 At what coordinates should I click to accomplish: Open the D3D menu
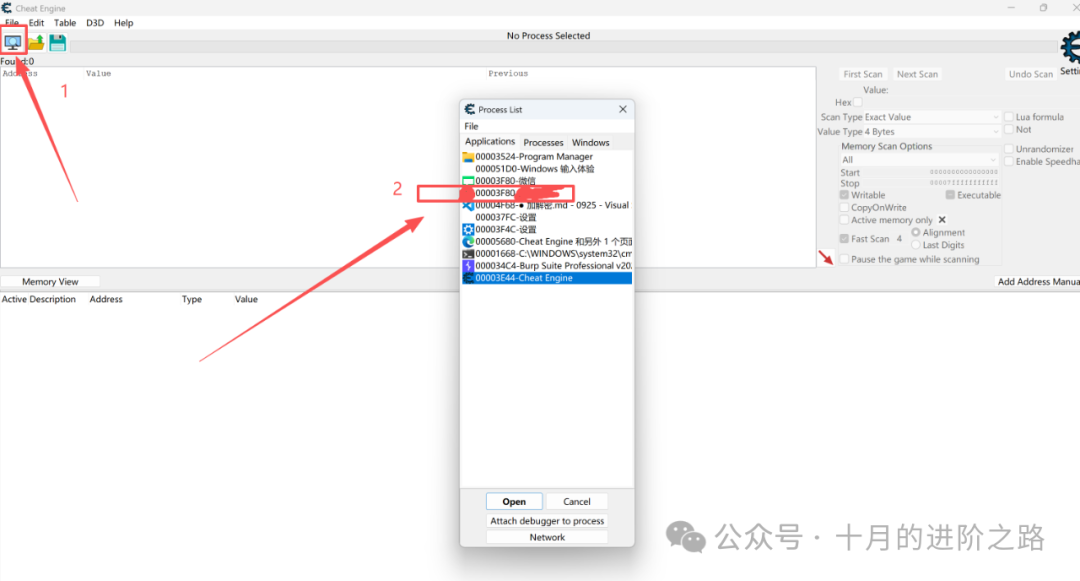[x=95, y=23]
